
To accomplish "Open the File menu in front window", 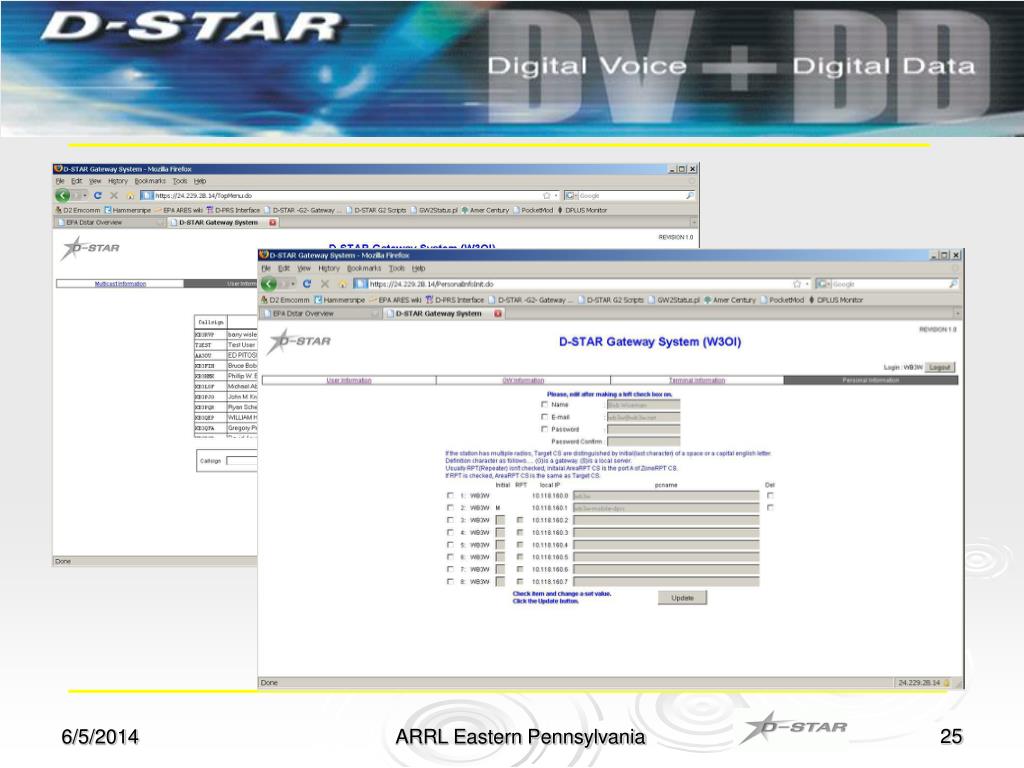I will (266, 268).
